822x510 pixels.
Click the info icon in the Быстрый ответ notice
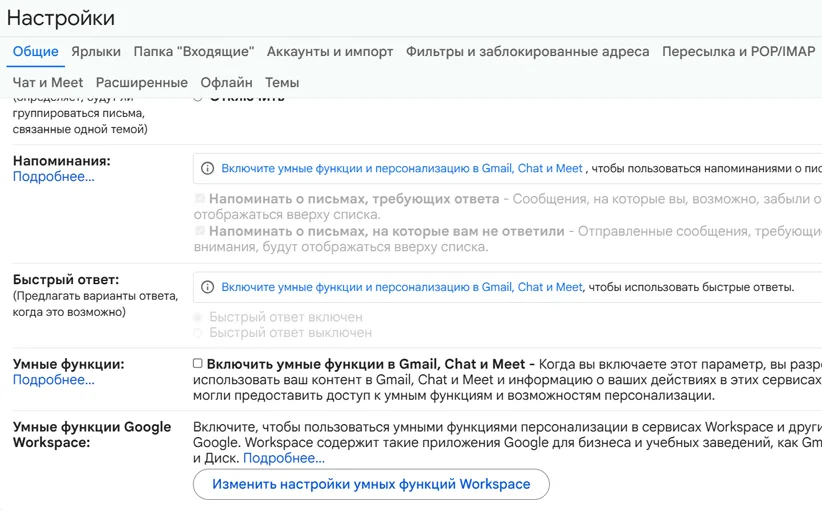point(207,287)
